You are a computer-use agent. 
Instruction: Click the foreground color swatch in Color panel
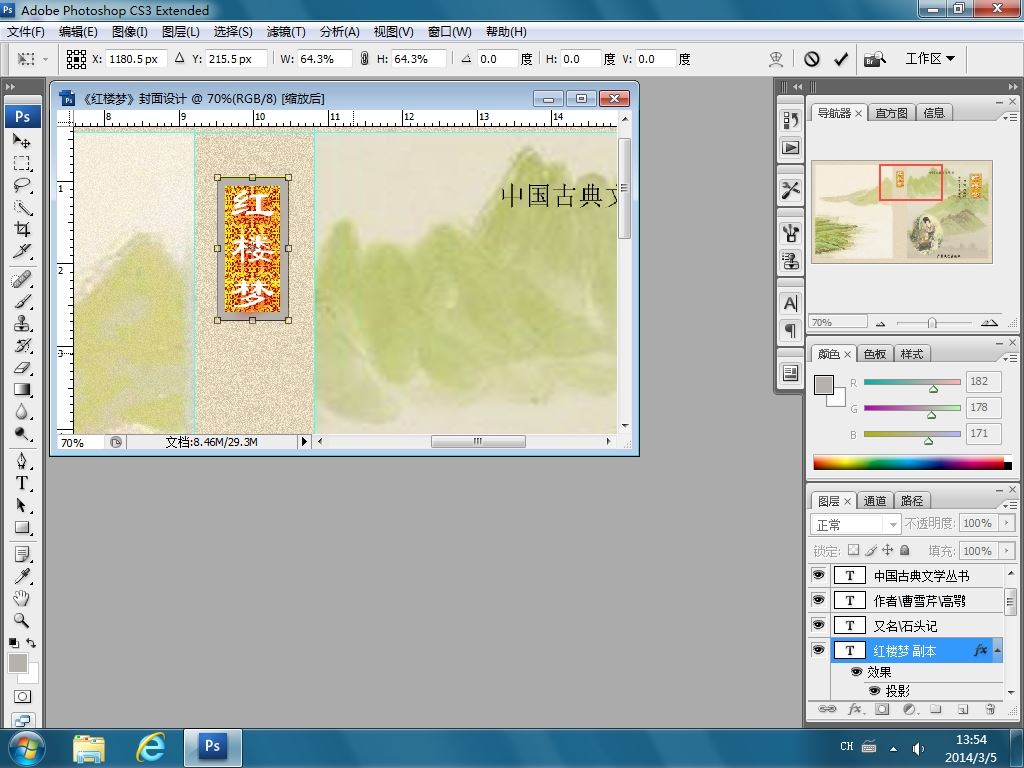click(824, 385)
